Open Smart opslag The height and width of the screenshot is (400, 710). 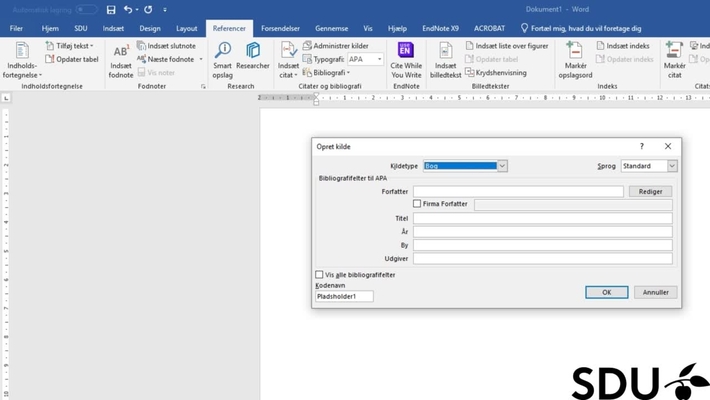222,60
